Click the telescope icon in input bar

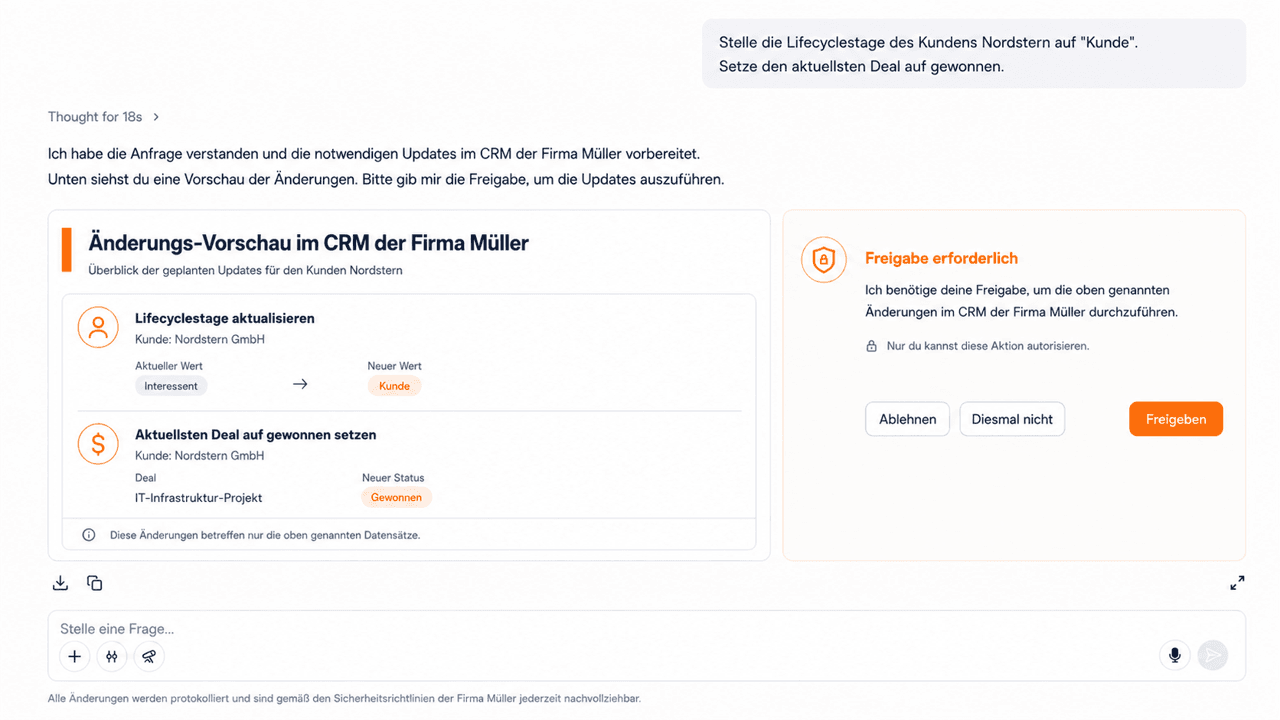coord(149,656)
